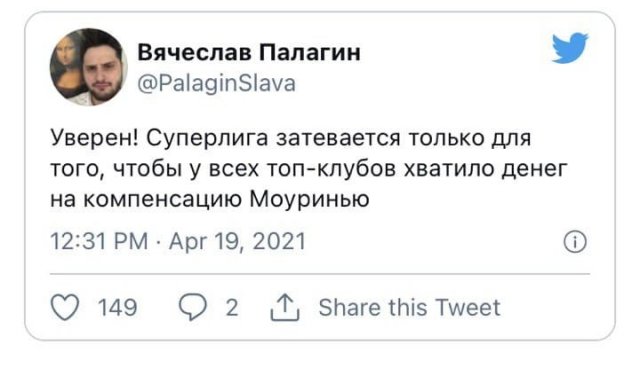This screenshot has width=640, height=376.
Task: Click the 149 likes count
Action: tap(118, 307)
